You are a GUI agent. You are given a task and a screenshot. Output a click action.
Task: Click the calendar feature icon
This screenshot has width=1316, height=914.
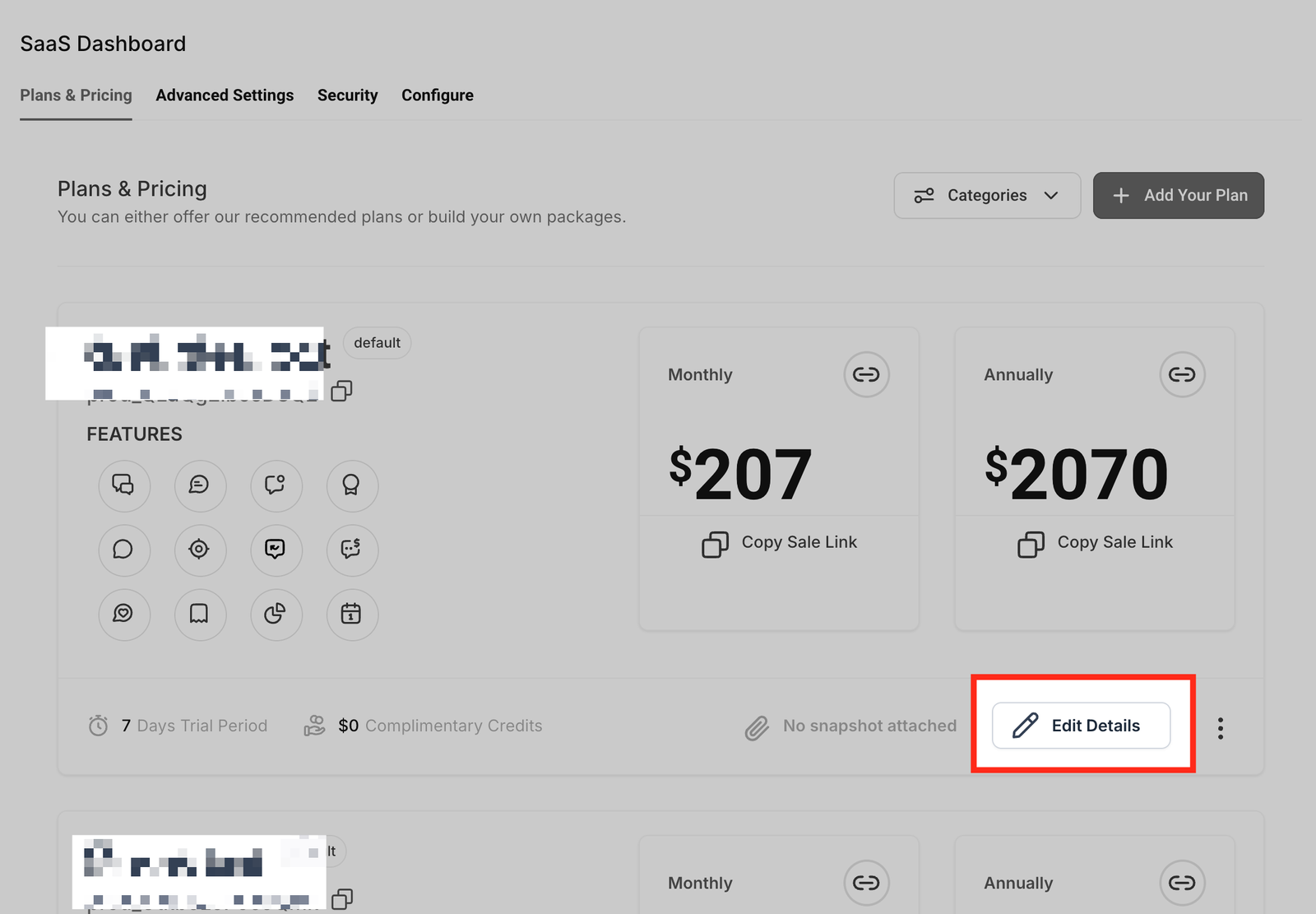[x=352, y=614]
